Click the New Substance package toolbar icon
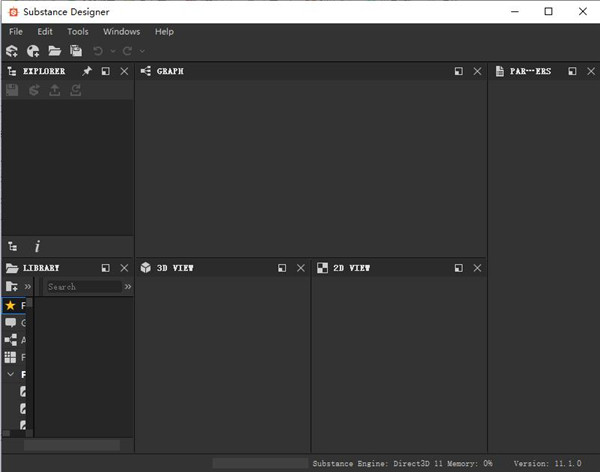Image resolution: width=600 pixels, height=472 pixels. pos(13,51)
